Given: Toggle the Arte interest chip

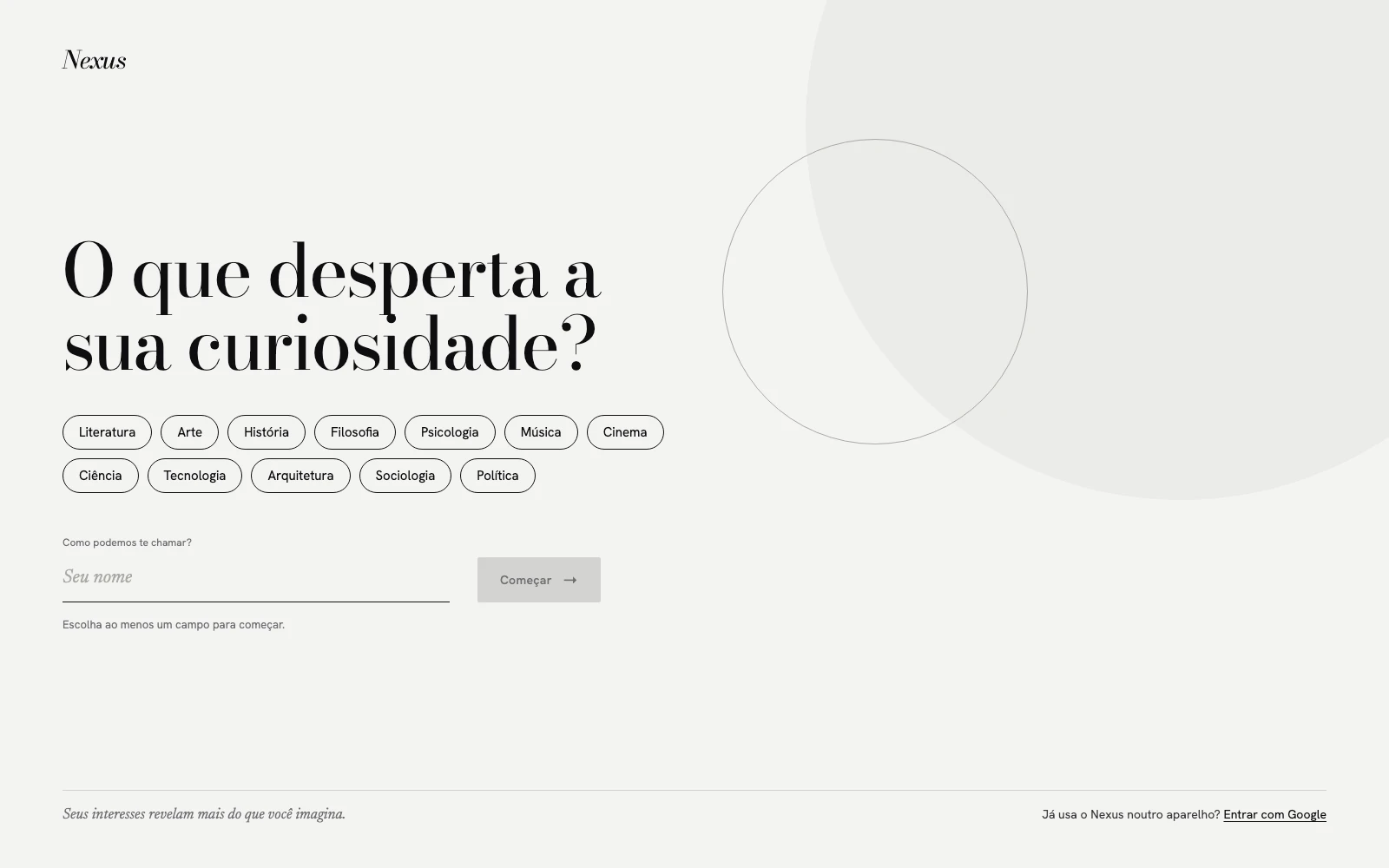Looking at the screenshot, I should pos(189,432).
